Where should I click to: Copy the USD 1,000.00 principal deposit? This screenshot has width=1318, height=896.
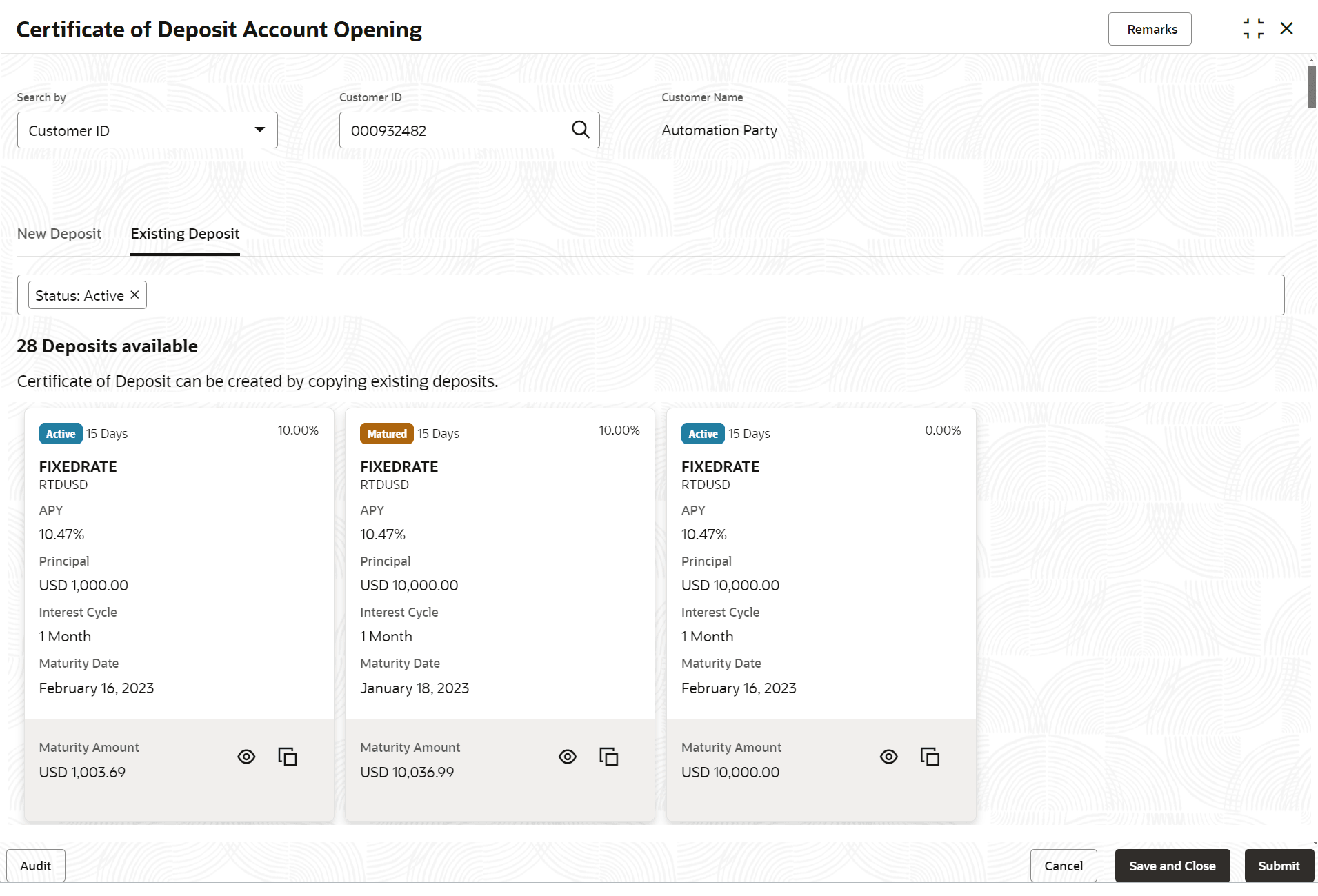(x=287, y=757)
